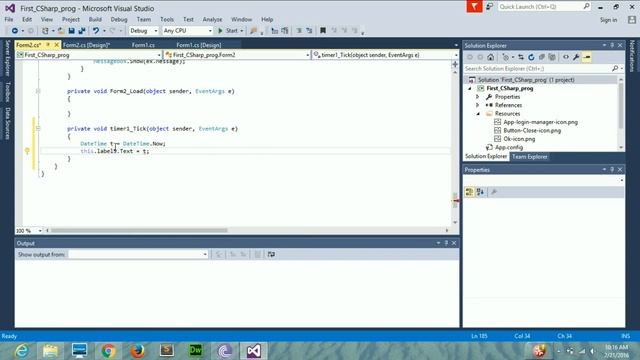Sync with active document in Solution Explorer
Viewport: 640px width, 360px height.
tap(521, 57)
